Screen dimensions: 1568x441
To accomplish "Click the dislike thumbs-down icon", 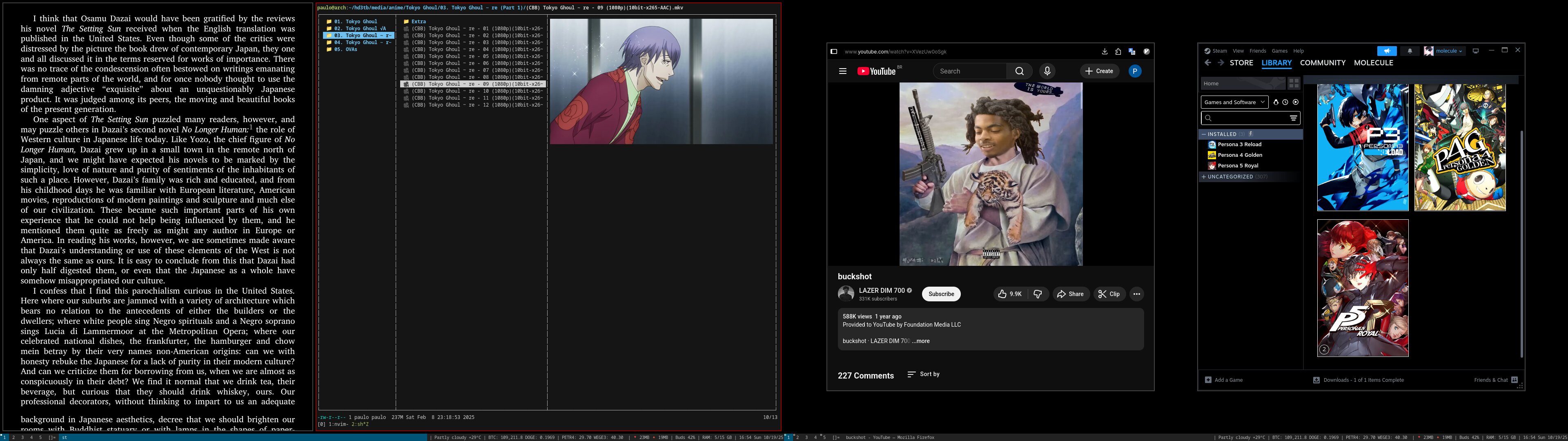I will (x=1038, y=294).
